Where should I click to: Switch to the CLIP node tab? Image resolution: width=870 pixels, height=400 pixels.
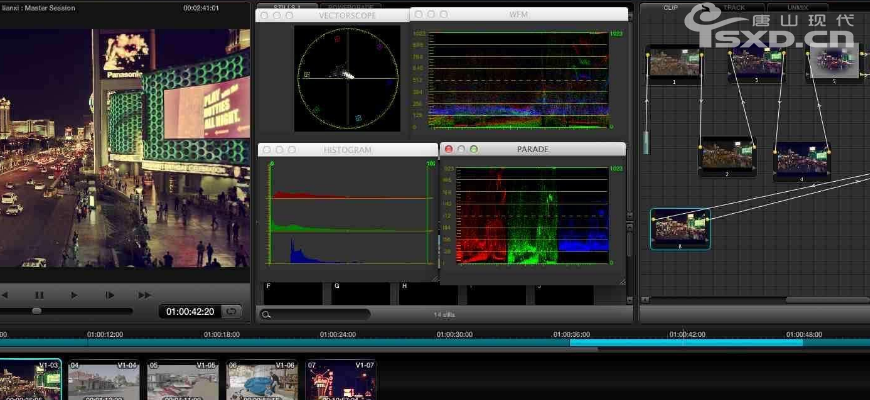pyautogui.click(x=671, y=8)
